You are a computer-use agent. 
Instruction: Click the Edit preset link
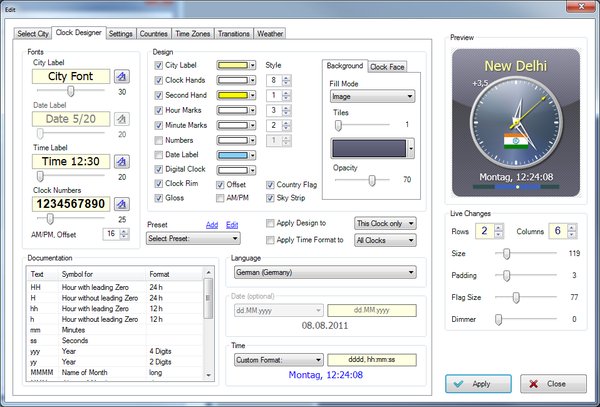click(232, 226)
